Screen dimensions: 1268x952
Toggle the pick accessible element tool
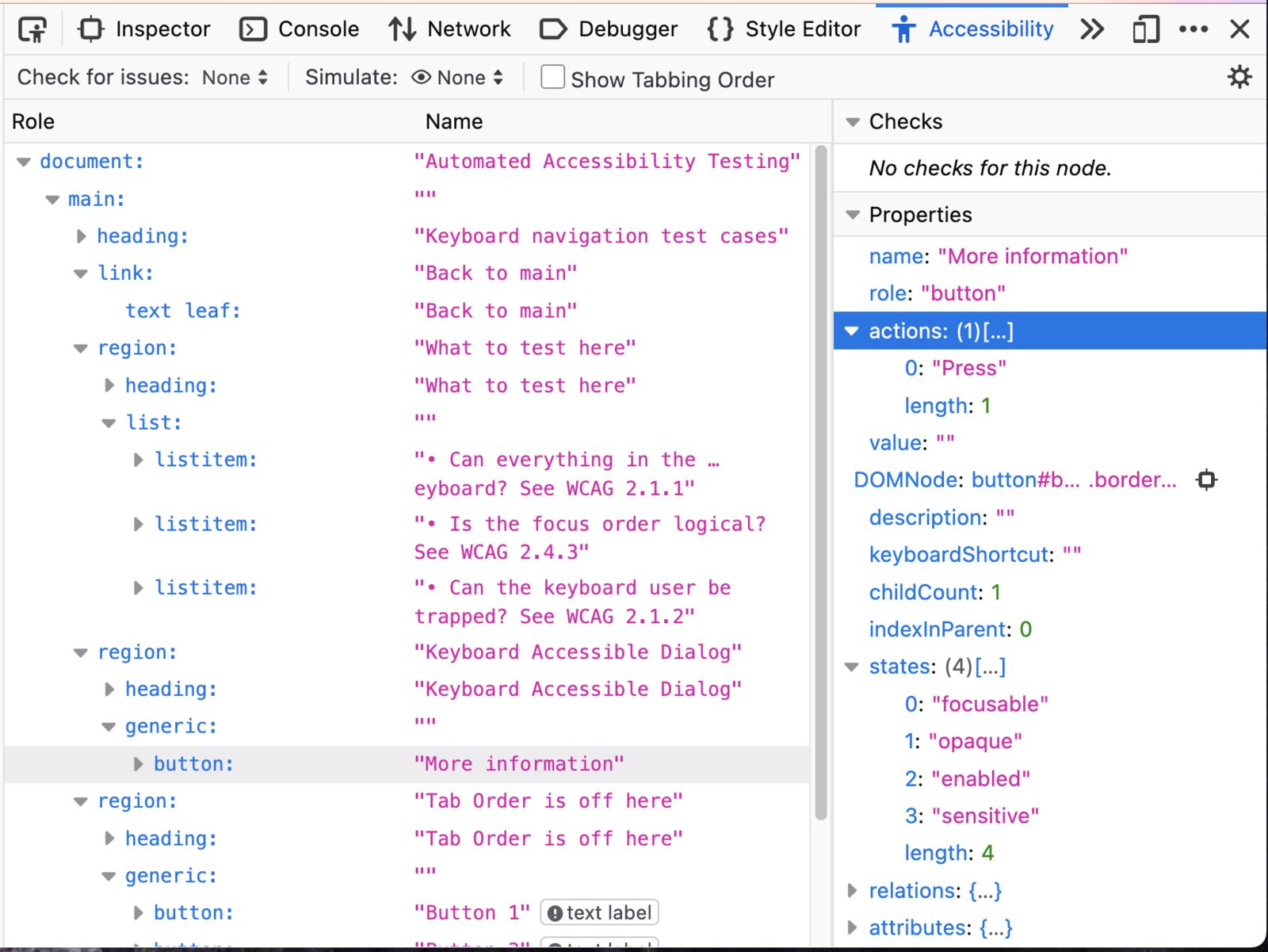pos(32,29)
